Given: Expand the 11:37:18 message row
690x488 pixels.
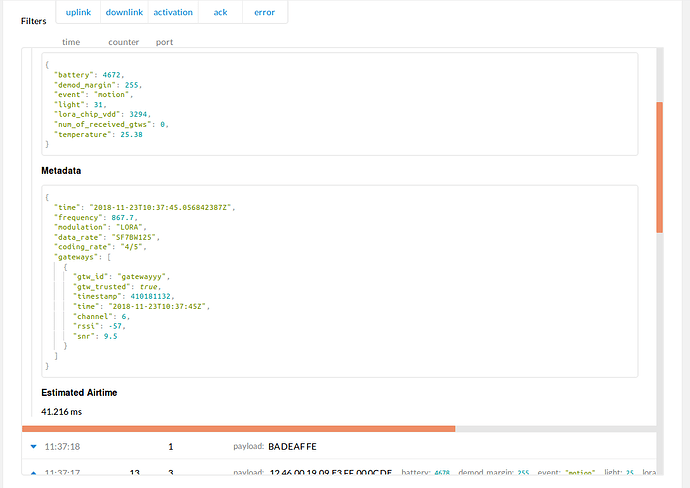Looking at the screenshot, I should tap(33, 447).
